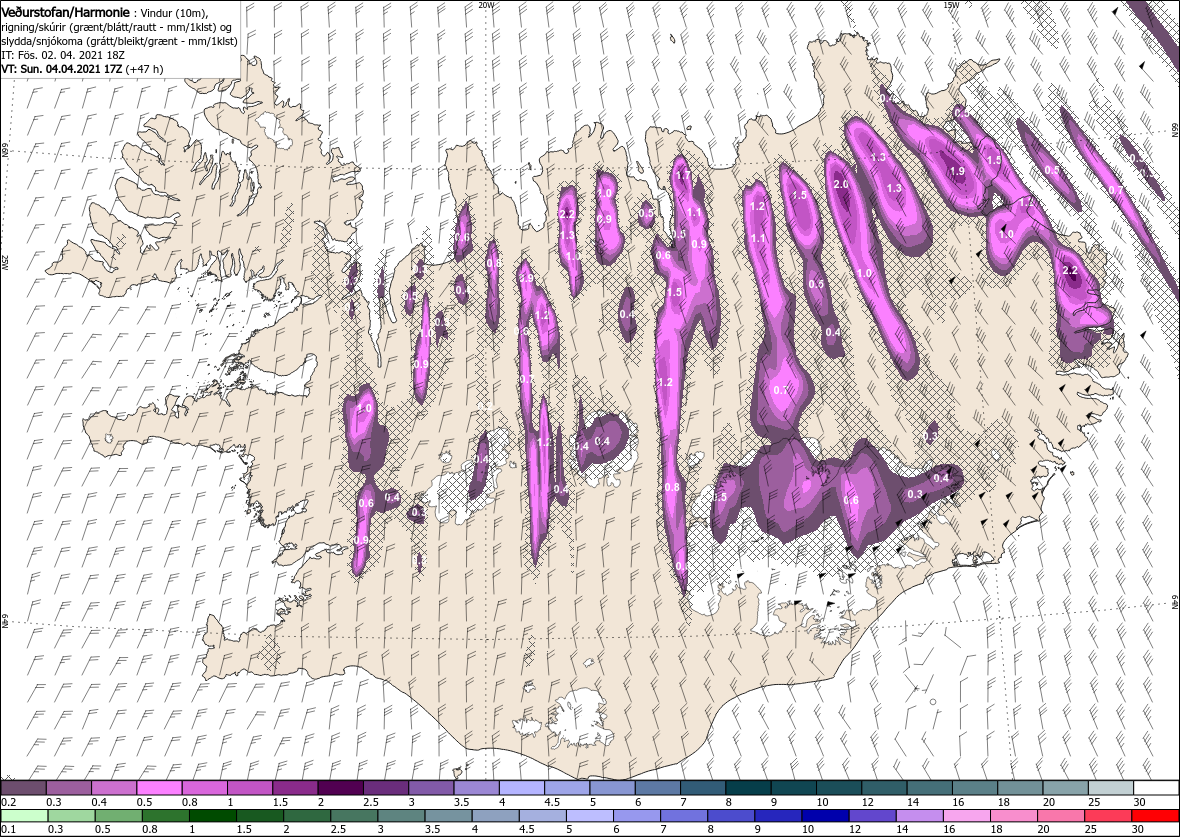This screenshot has width=1180, height=837.
Task: Click the rain scale swatch labeled 0.1
Action: (24, 816)
